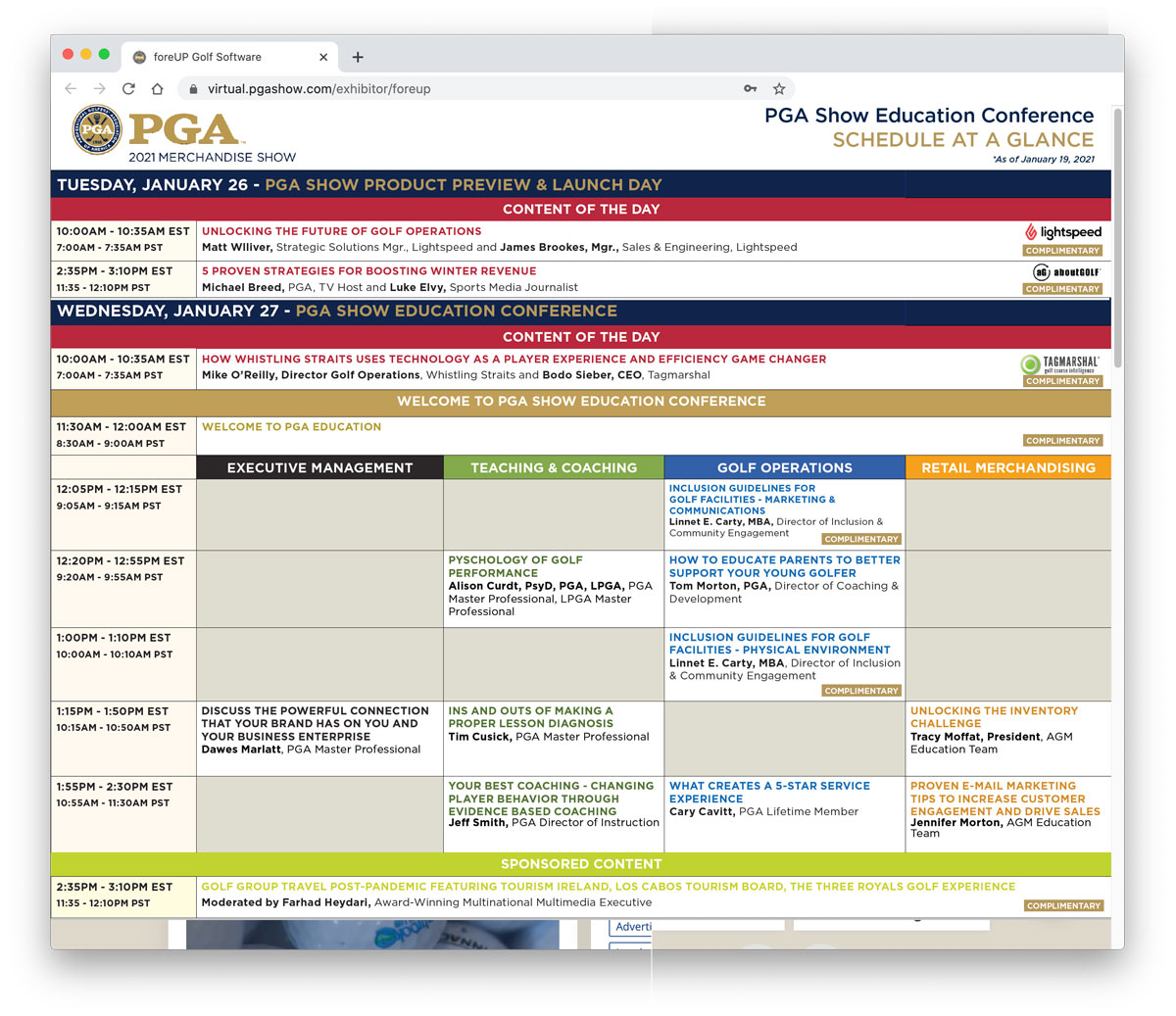1176x1016 pixels.
Task: Click the aboutGOLF sponsor logo
Action: 1066,271
